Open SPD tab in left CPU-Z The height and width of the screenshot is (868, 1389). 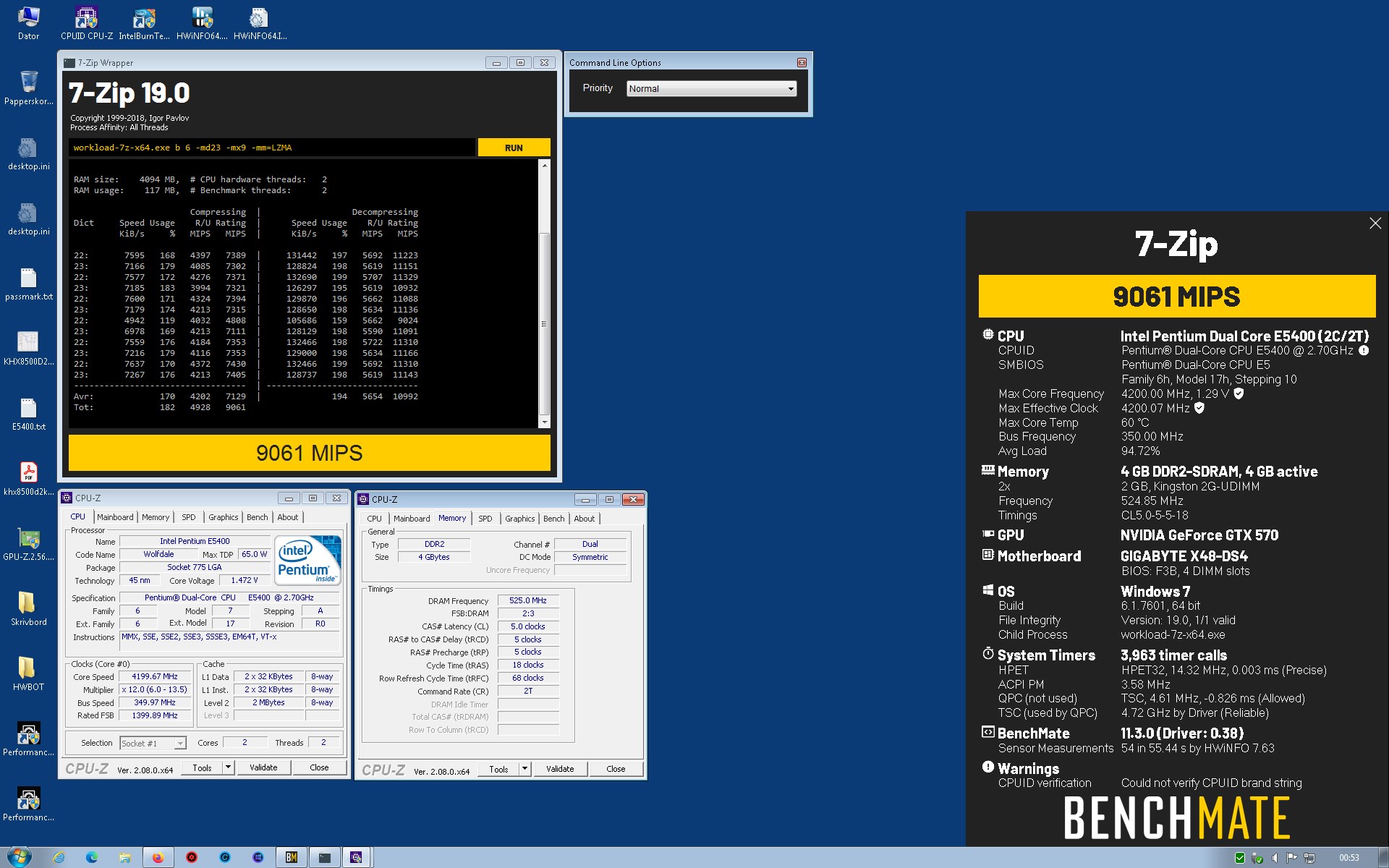(189, 517)
